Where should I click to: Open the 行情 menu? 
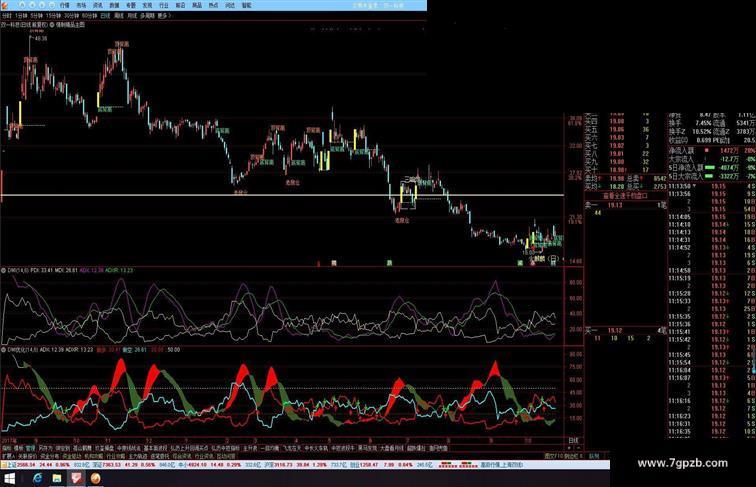[x=65, y=5]
